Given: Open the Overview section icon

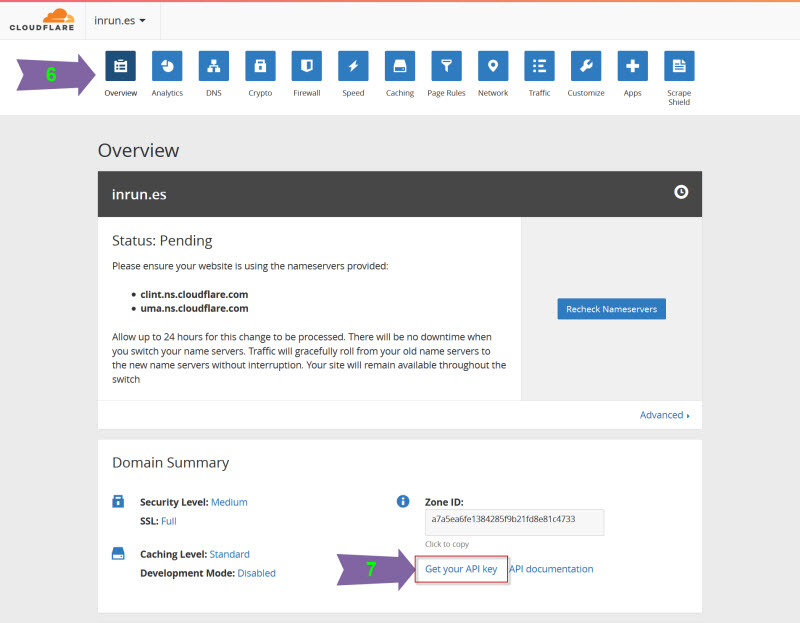Looking at the screenshot, I should pyautogui.click(x=120, y=66).
